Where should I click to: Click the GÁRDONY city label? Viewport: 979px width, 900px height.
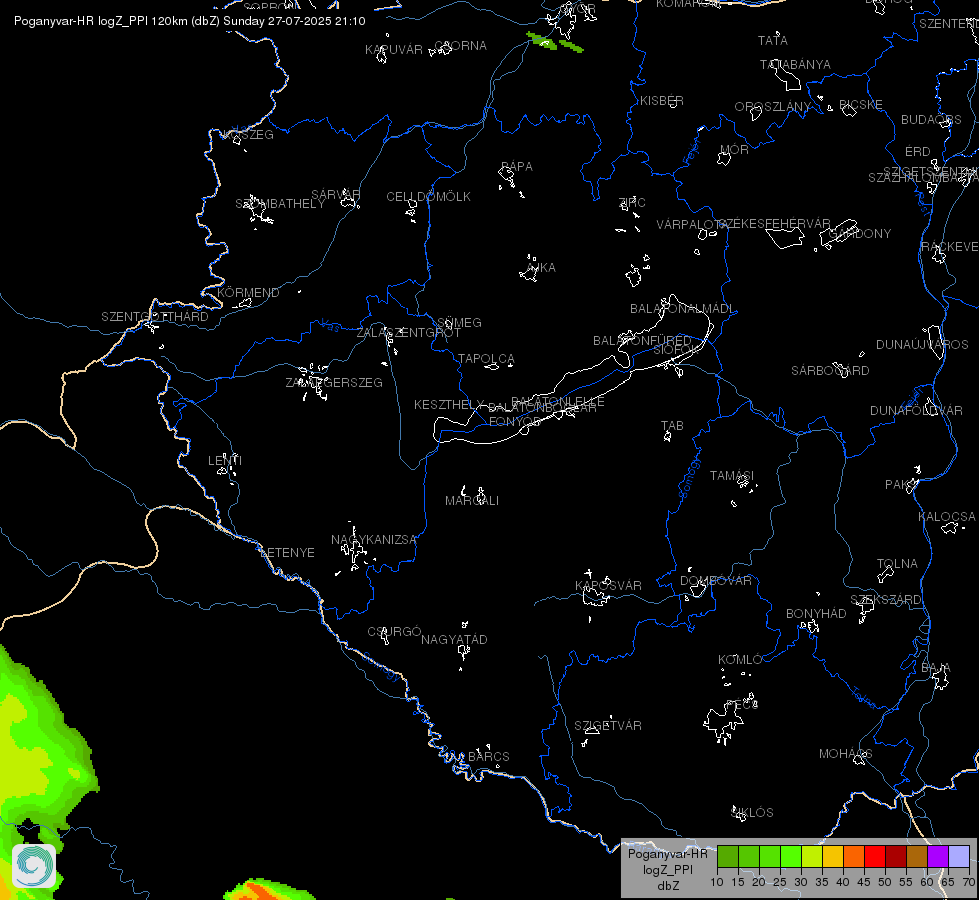click(860, 234)
